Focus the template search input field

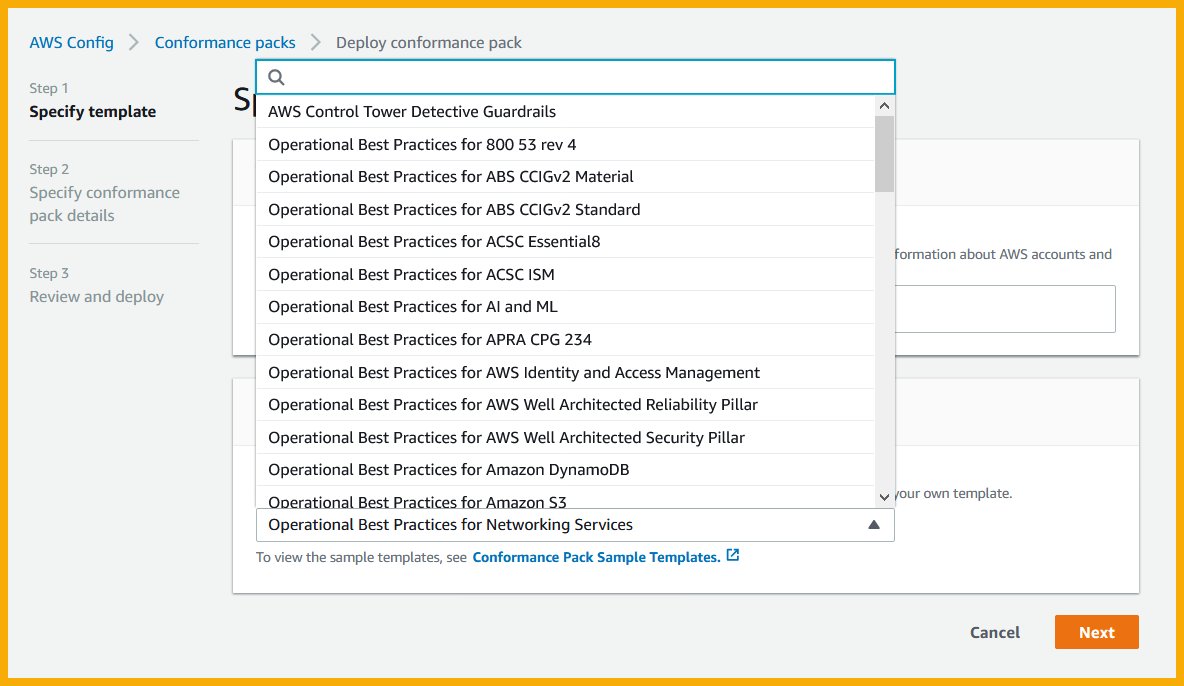(x=575, y=77)
